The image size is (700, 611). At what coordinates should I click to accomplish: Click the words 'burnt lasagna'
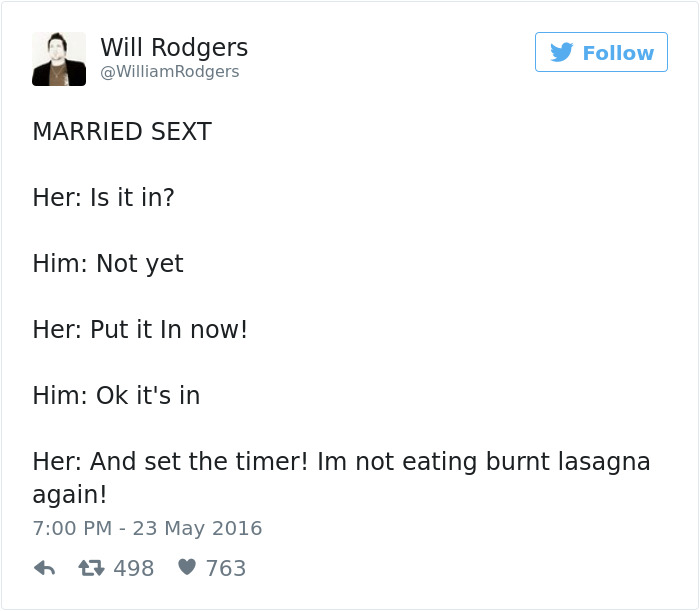pos(568,461)
